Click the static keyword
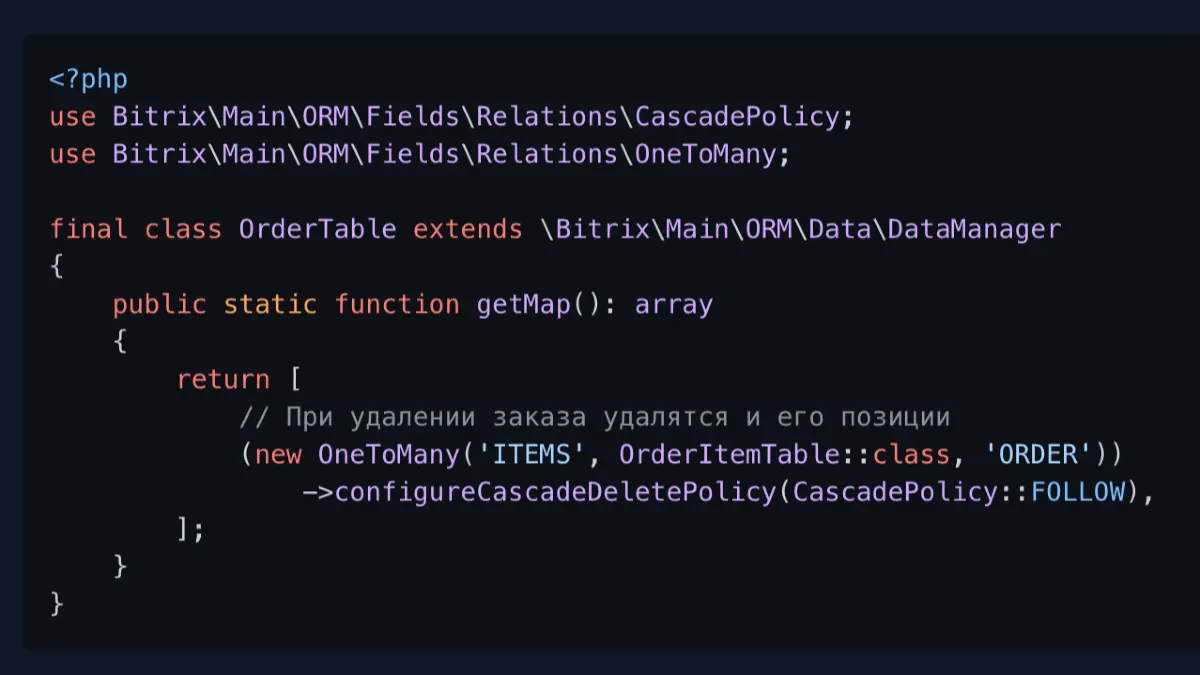 coord(269,304)
